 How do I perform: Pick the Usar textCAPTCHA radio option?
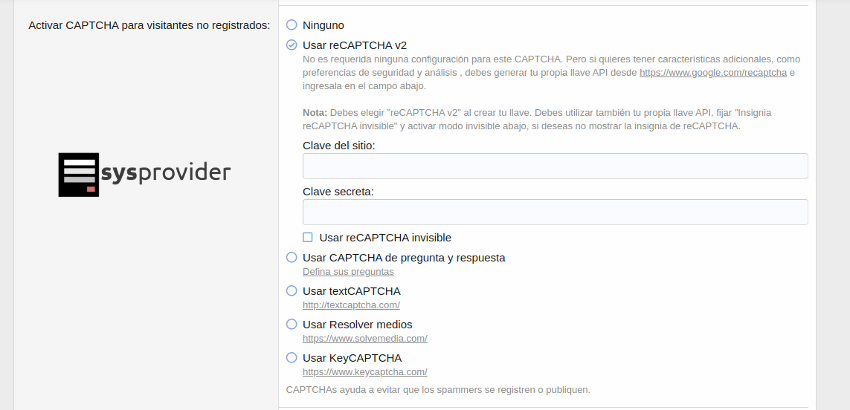(291, 291)
